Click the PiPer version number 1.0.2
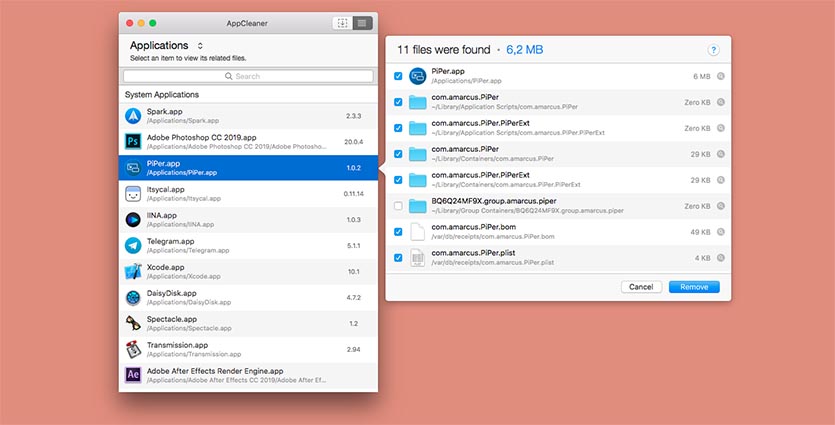The width and height of the screenshot is (835, 425). point(354,168)
